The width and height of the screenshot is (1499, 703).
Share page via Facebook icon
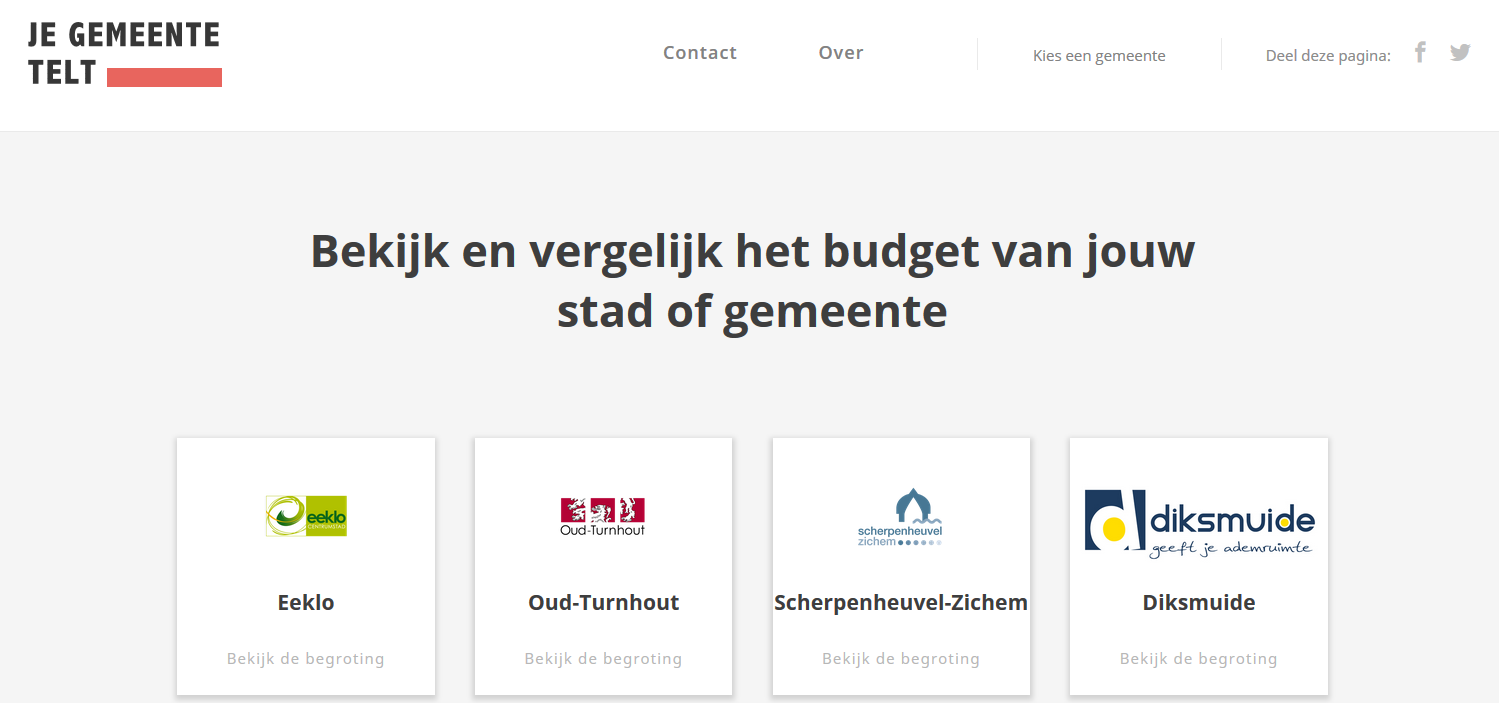(x=1420, y=53)
